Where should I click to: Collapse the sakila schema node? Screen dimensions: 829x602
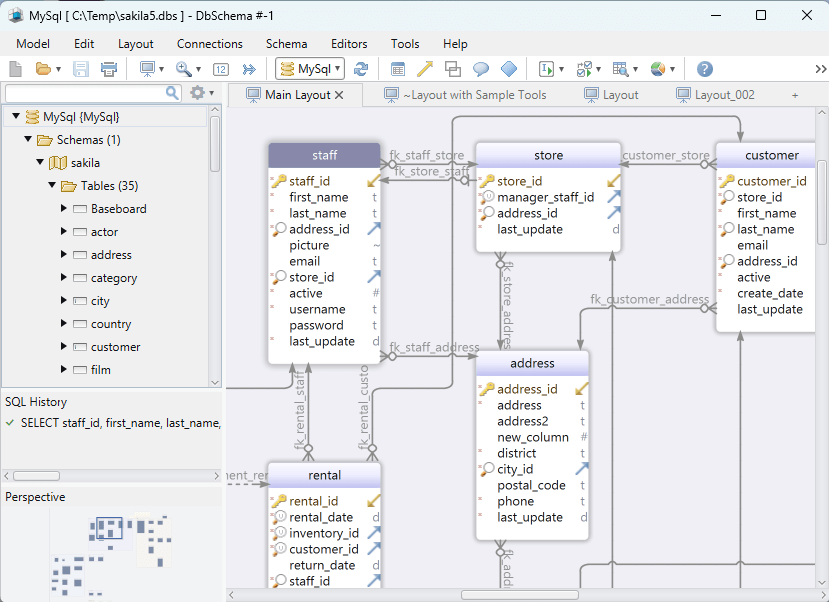tap(40, 162)
